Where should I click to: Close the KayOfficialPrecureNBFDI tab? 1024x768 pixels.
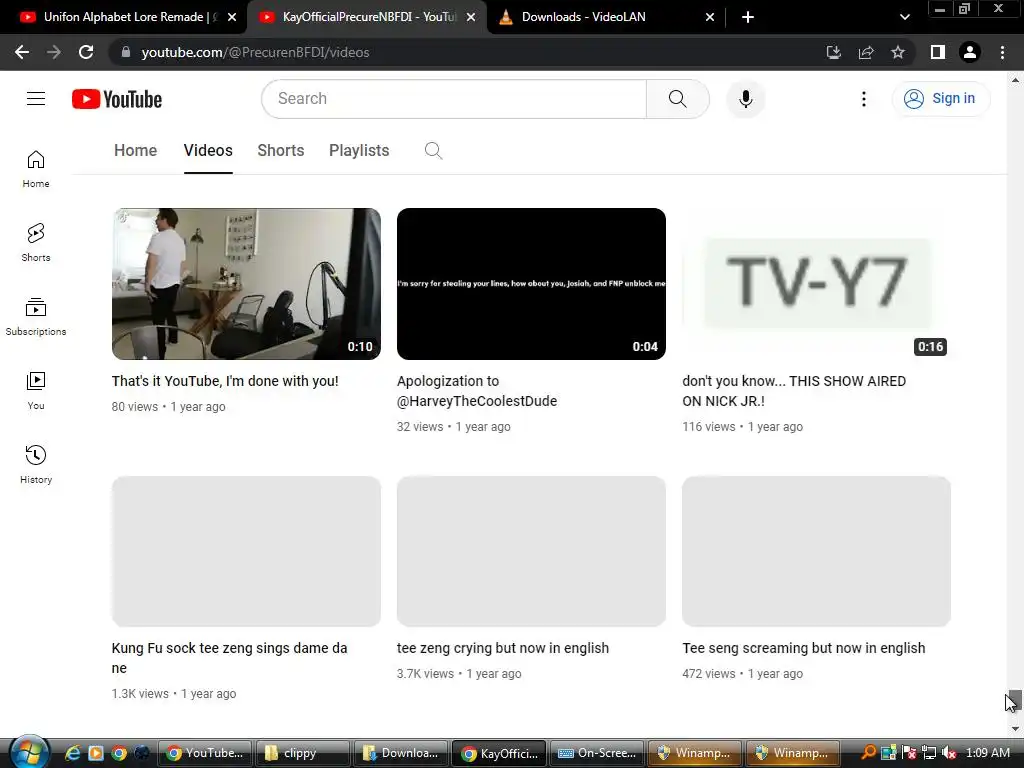(471, 17)
